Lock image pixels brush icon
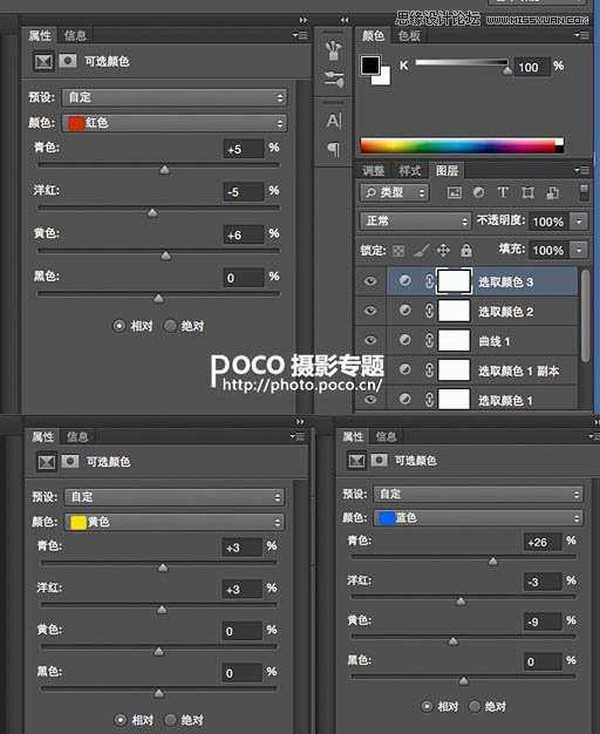Image resolution: width=600 pixels, height=734 pixels. click(x=421, y=251)
